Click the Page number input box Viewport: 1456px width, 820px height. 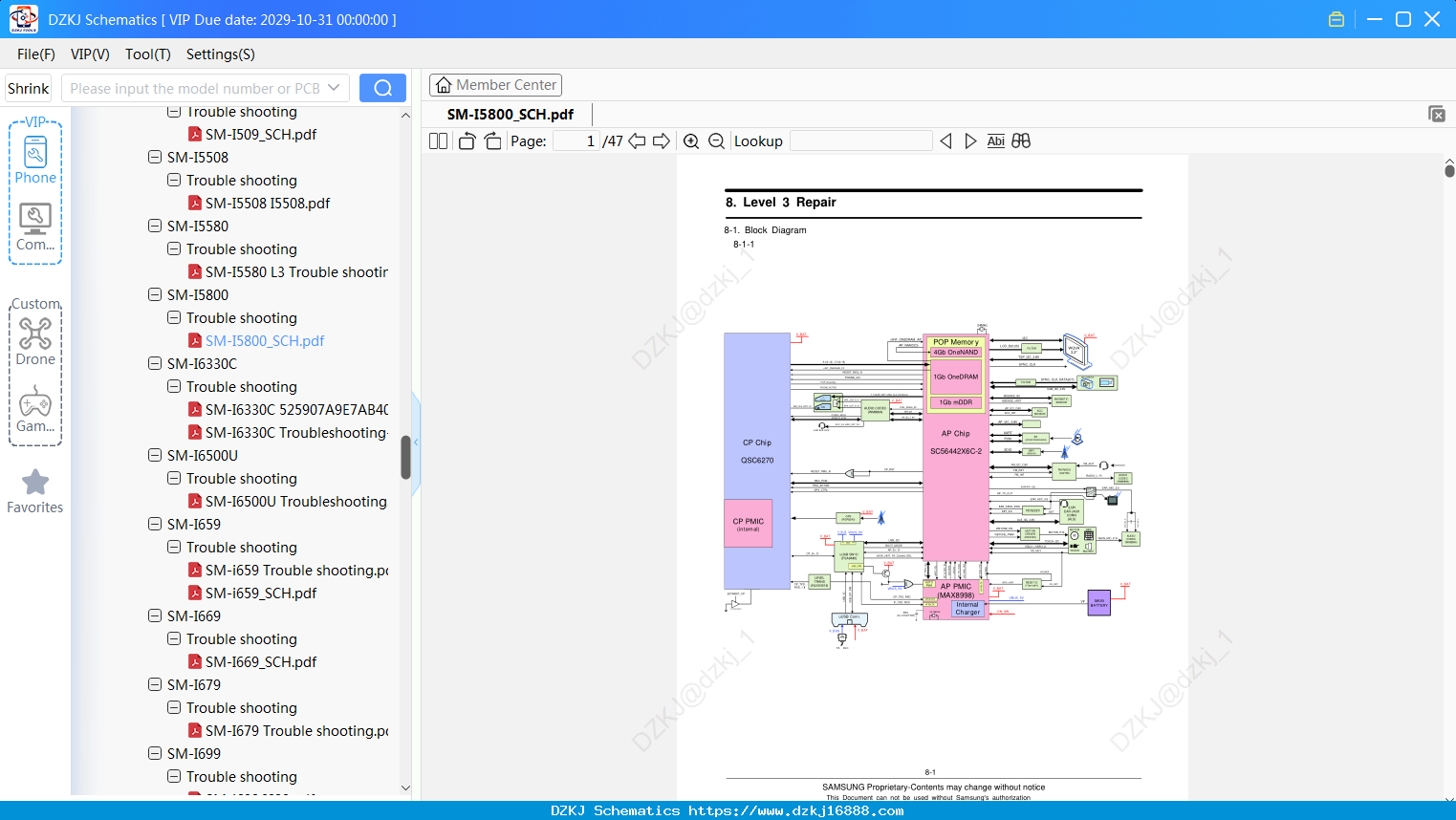coord(576,141)
